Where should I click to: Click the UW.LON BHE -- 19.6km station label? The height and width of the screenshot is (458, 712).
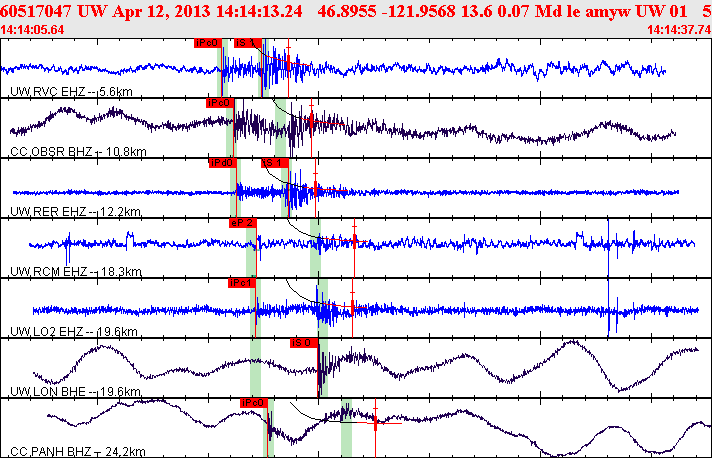(75, 391)
